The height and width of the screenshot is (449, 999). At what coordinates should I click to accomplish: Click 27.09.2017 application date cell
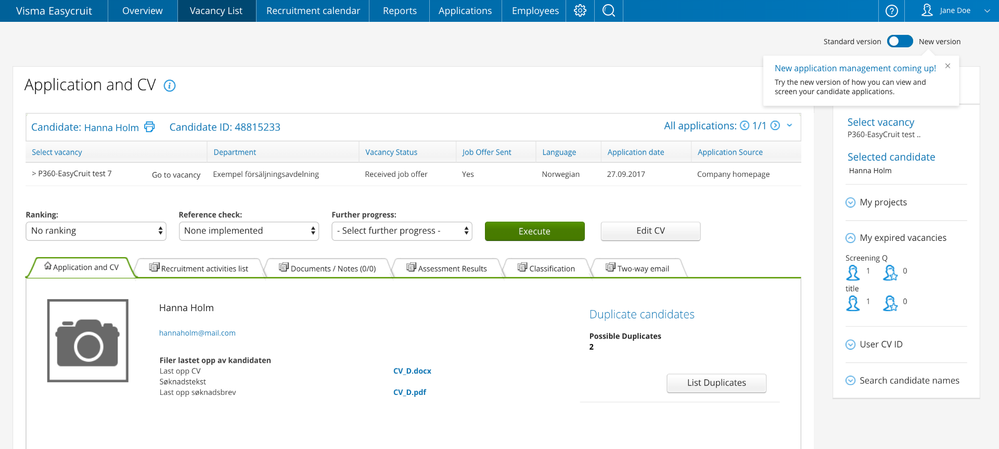point(625,174)
